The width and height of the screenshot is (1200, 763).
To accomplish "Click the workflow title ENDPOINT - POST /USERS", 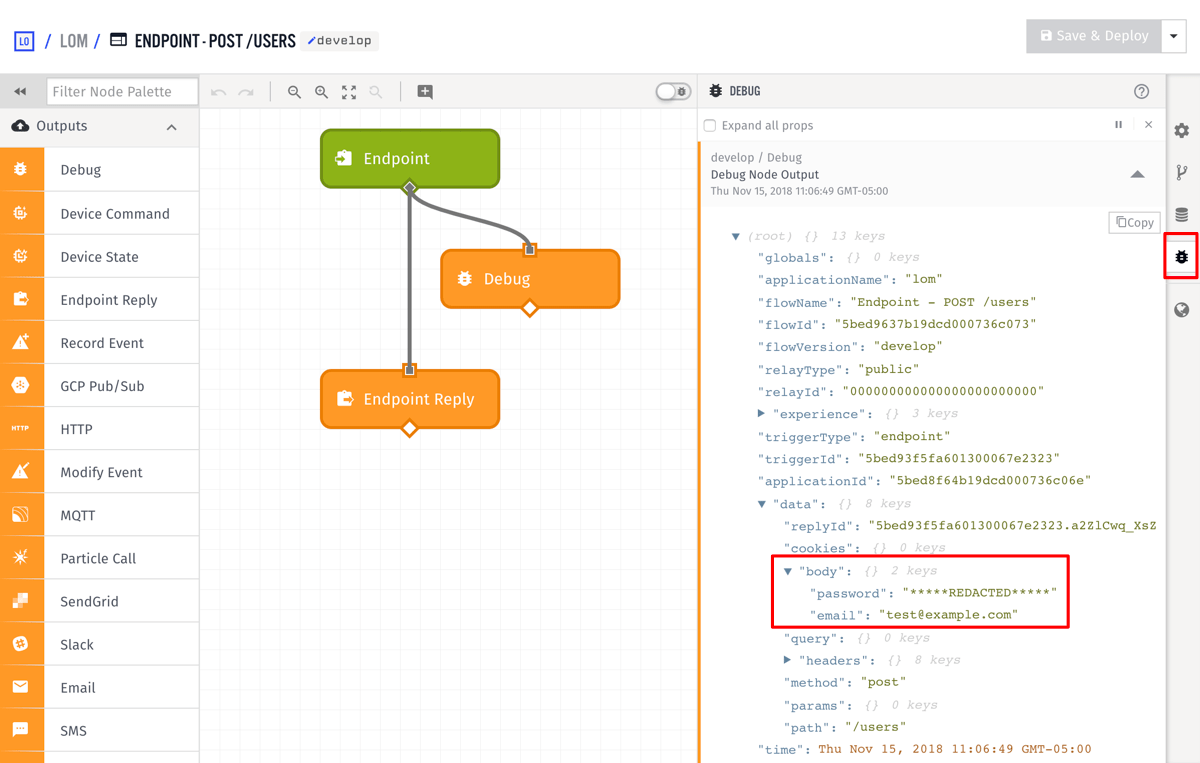I will (215, 41).
